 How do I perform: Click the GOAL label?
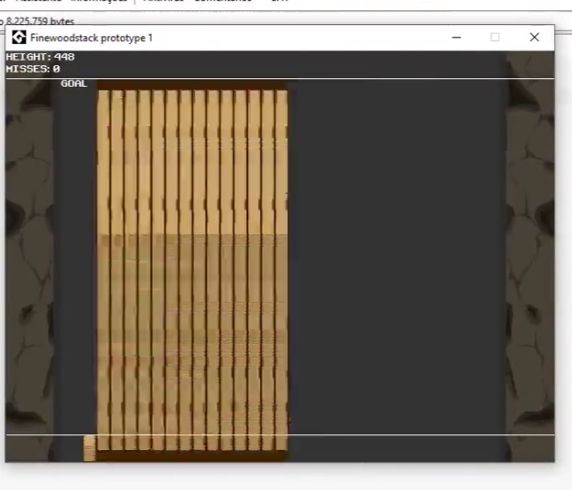pyautogui.click(x=74, y=84)
